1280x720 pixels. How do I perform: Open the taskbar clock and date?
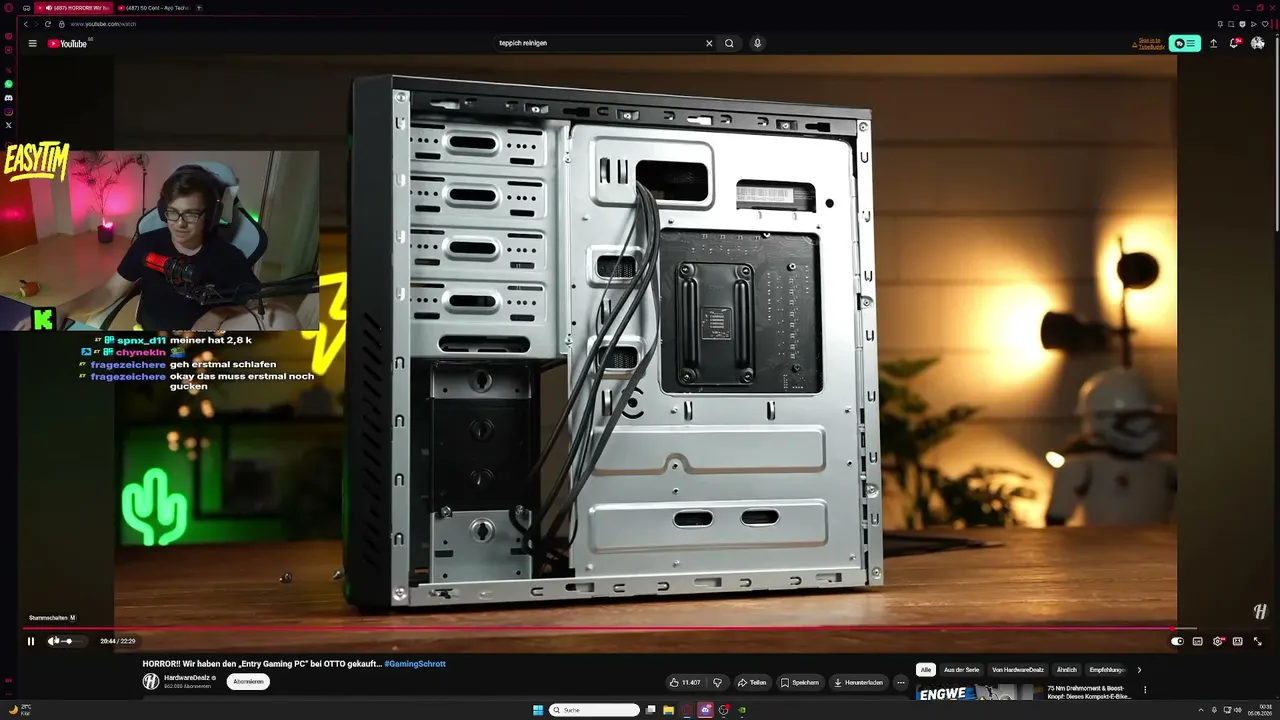[x=1258, y=710]
